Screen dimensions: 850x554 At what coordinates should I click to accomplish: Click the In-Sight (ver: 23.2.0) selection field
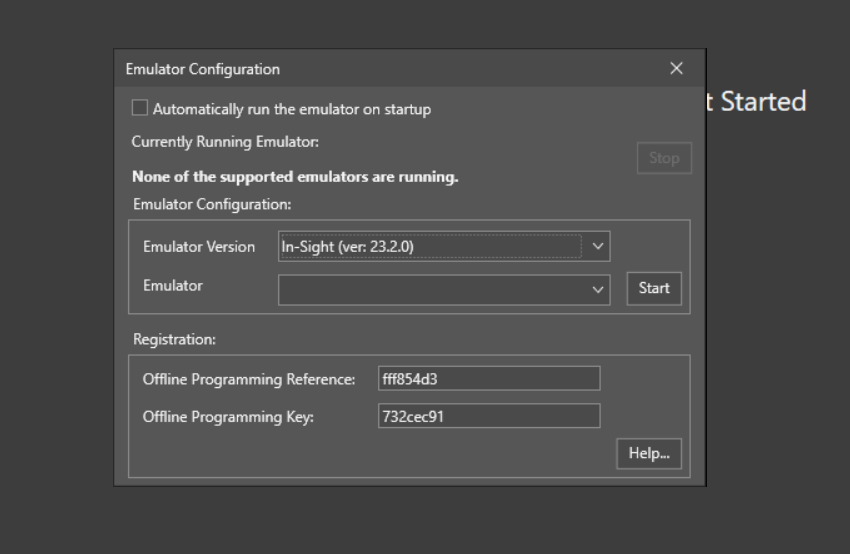tap(430, 247)
